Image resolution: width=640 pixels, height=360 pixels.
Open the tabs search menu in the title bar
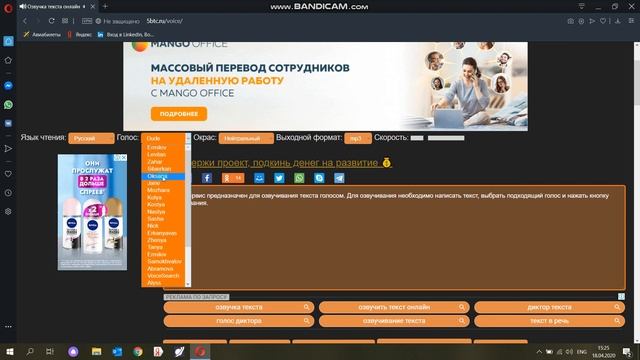[582, 6]
